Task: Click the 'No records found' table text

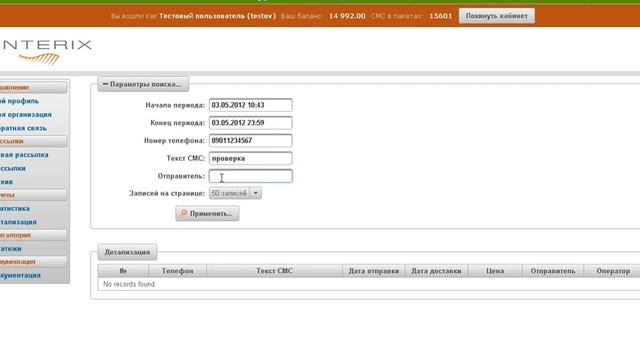Action: tap(129, 284)
